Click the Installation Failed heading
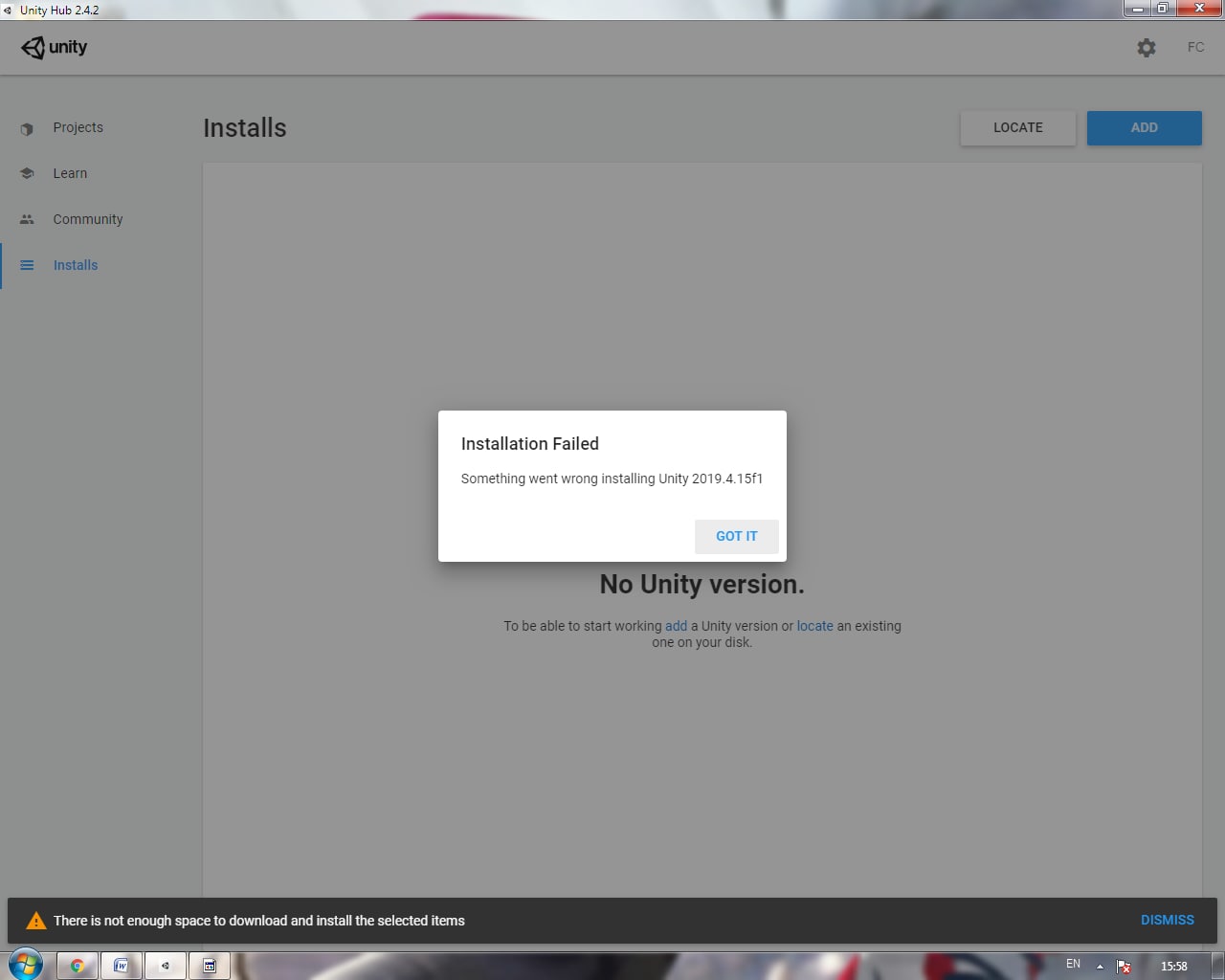Viewport: 1225px width, 980px height. click(529, 443)
